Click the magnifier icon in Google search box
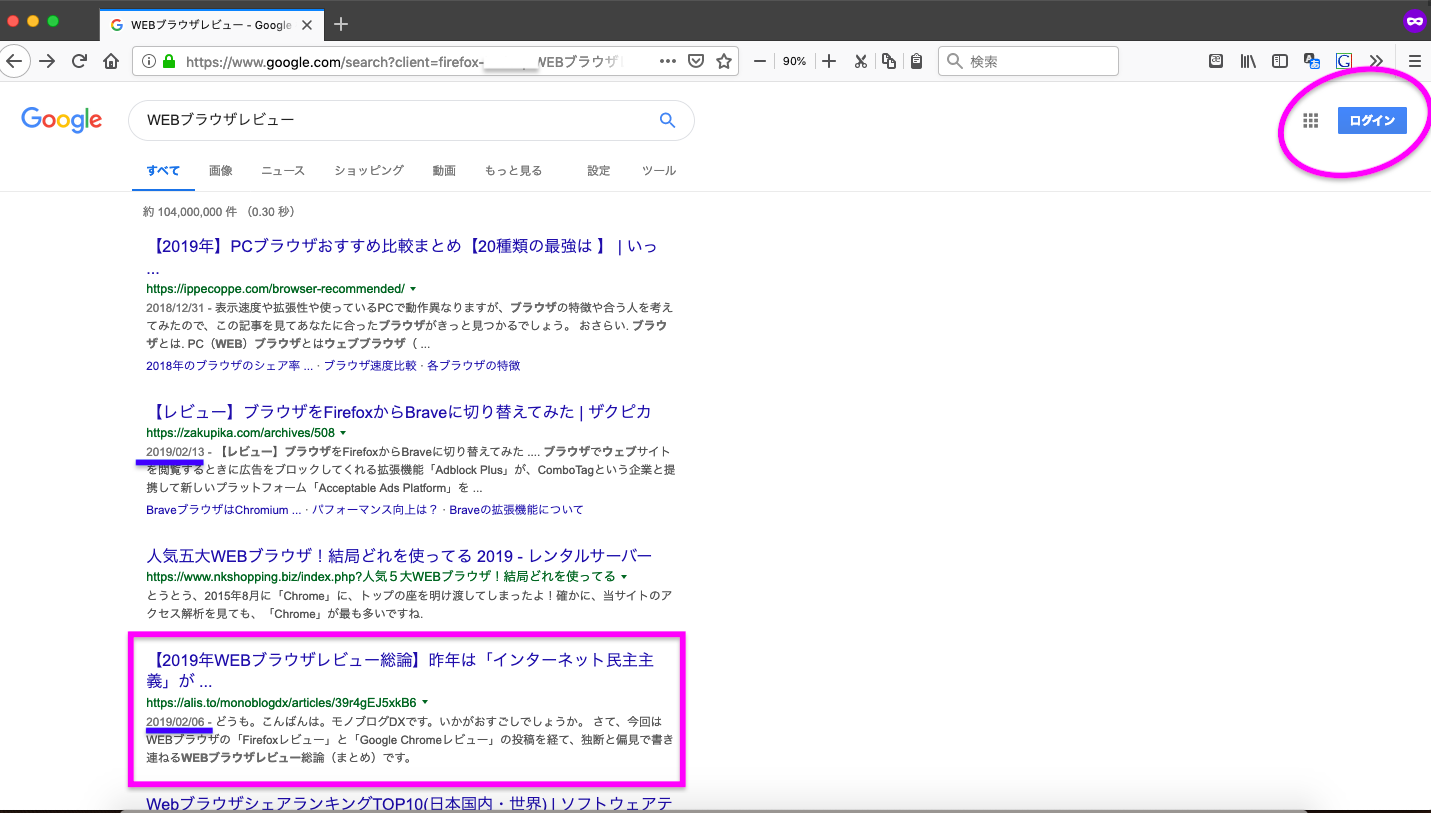The image size is (1431, 813). pyautogui.click(x=667, y=121)
